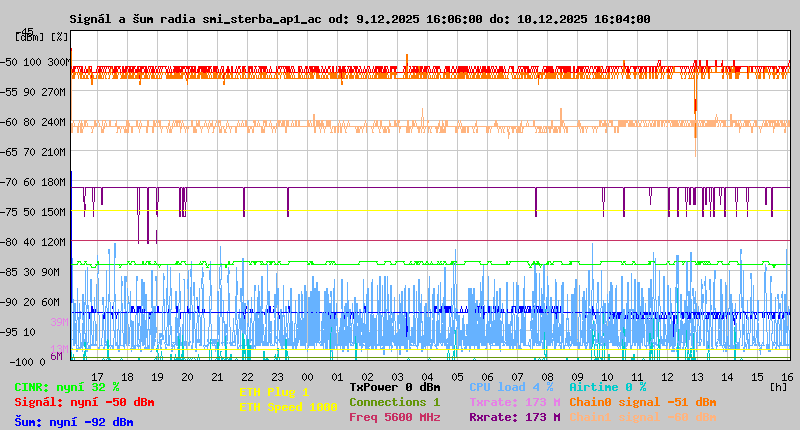
Task: Select the blue 'Šum: nyní -92 dBm' legend
Action: click(x=74, y=422)
